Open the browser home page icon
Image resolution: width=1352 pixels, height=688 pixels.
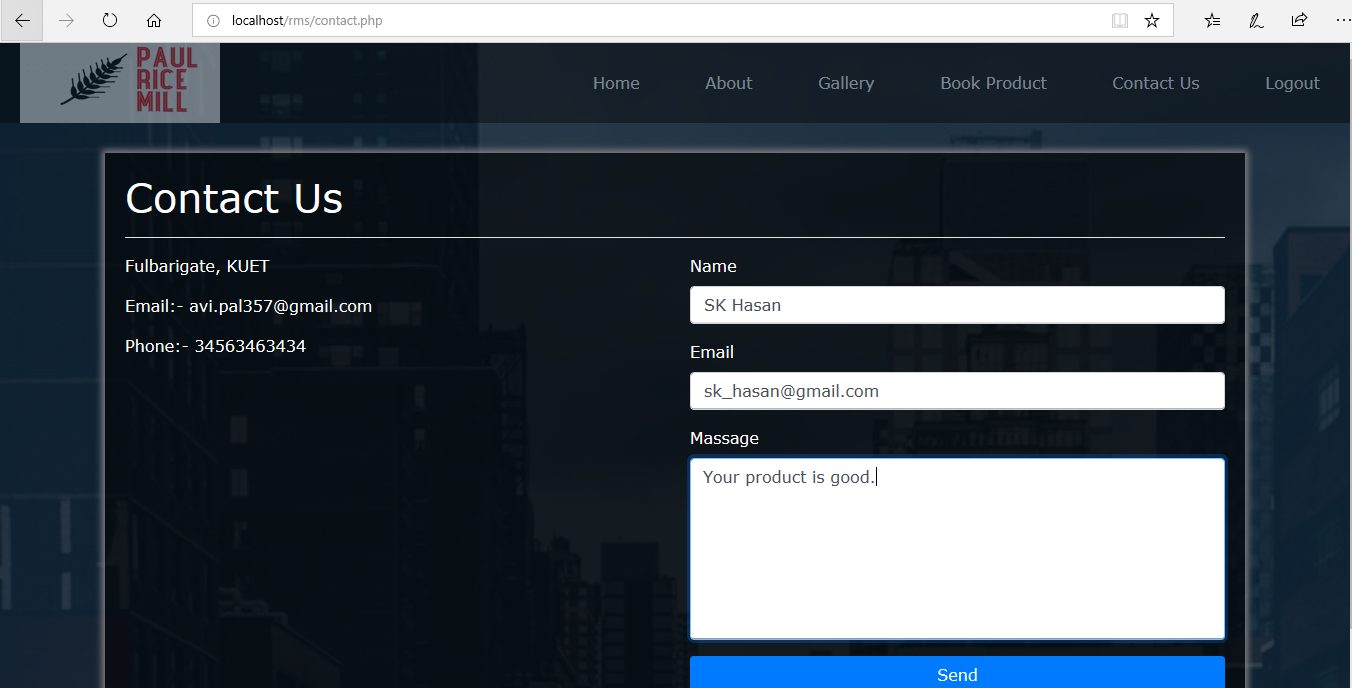tap(154, 20)
